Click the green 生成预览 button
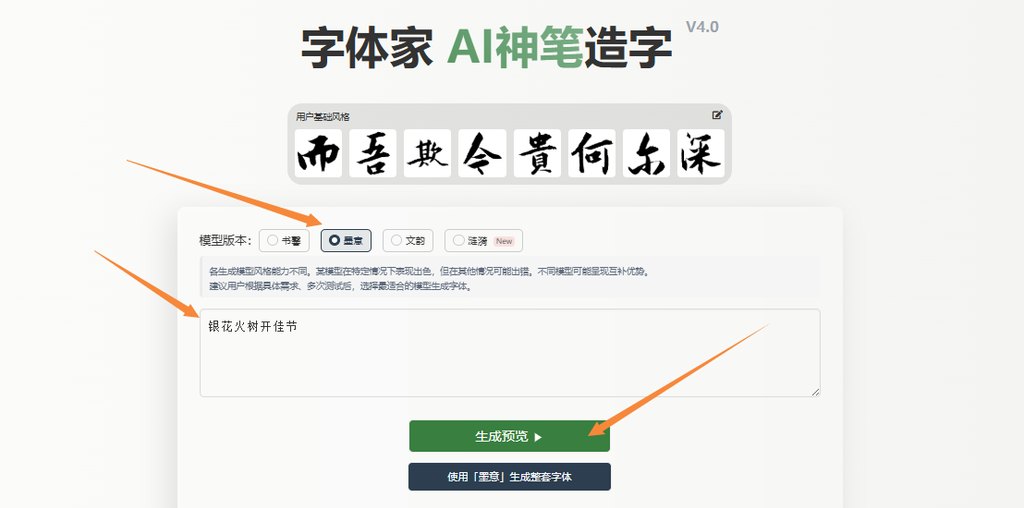Screen dimensions: 1024x508 tap(509, 436)
